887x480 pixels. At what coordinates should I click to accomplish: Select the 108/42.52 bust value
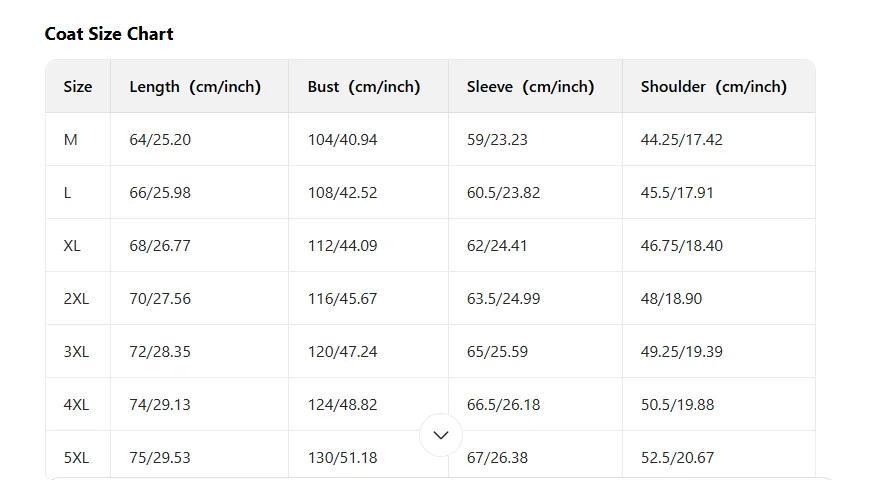[x=343, y=193]
